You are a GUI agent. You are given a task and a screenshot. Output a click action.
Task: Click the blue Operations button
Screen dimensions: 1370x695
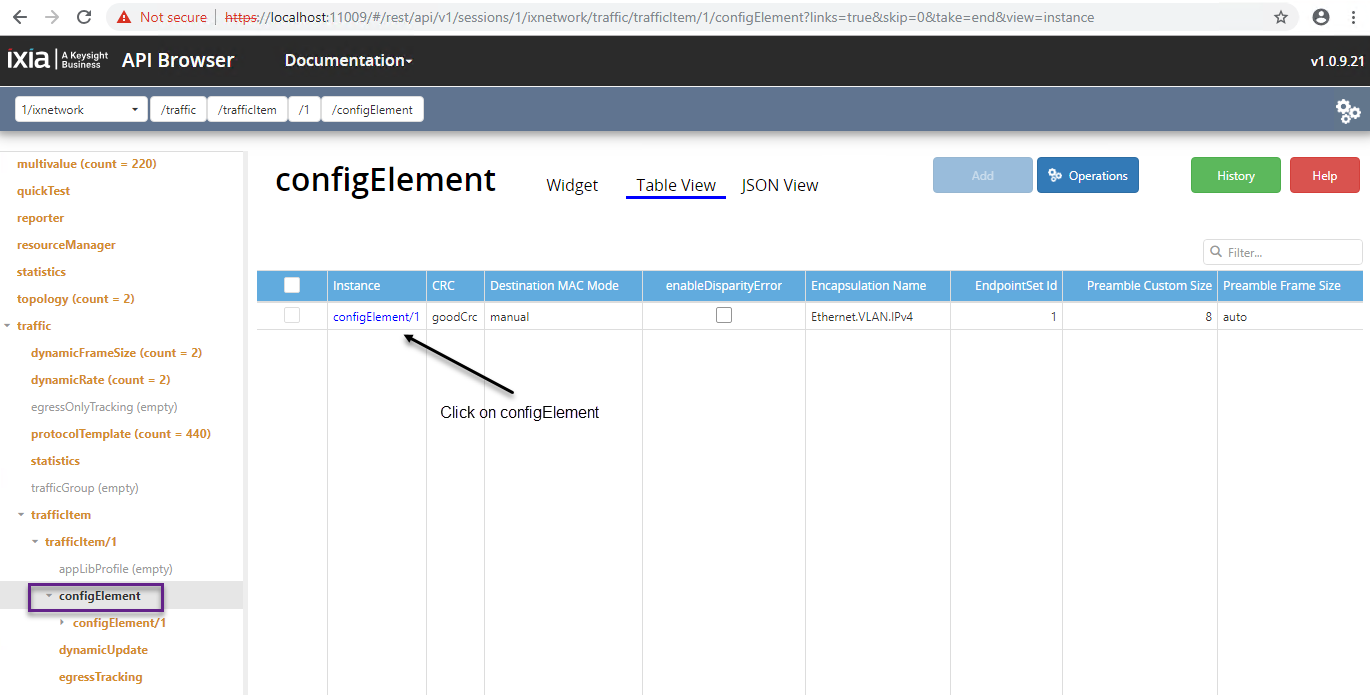pyautogui.click(x=1087, y=176)
